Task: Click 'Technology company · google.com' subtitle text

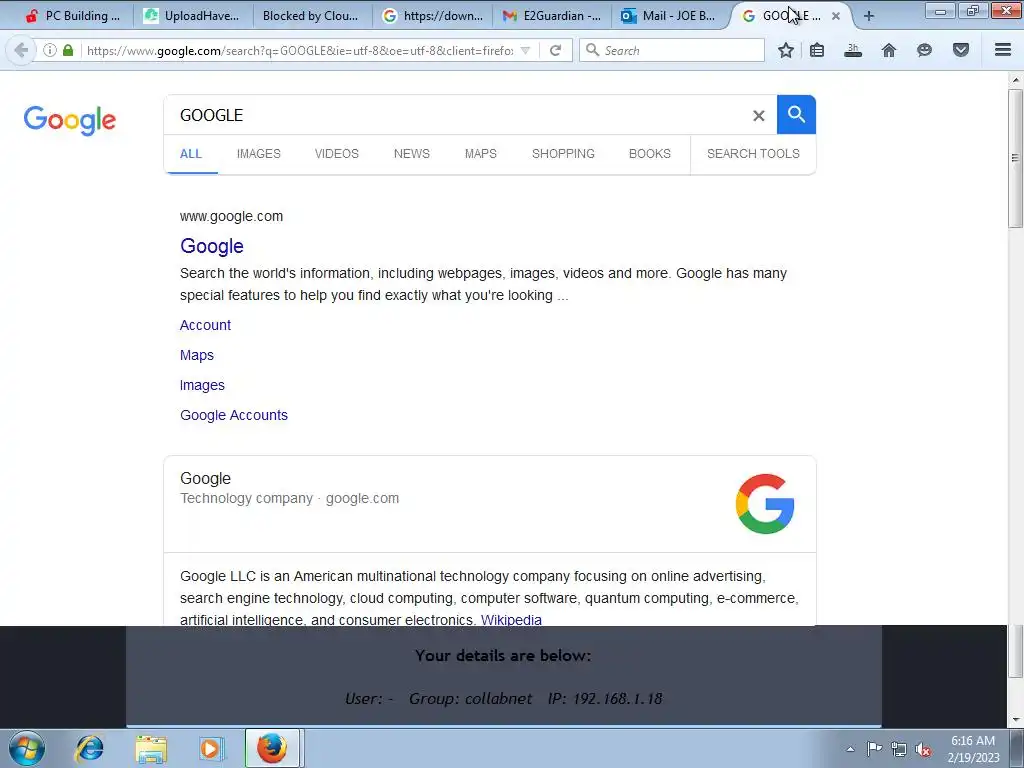Action: (x=289, y=498)
